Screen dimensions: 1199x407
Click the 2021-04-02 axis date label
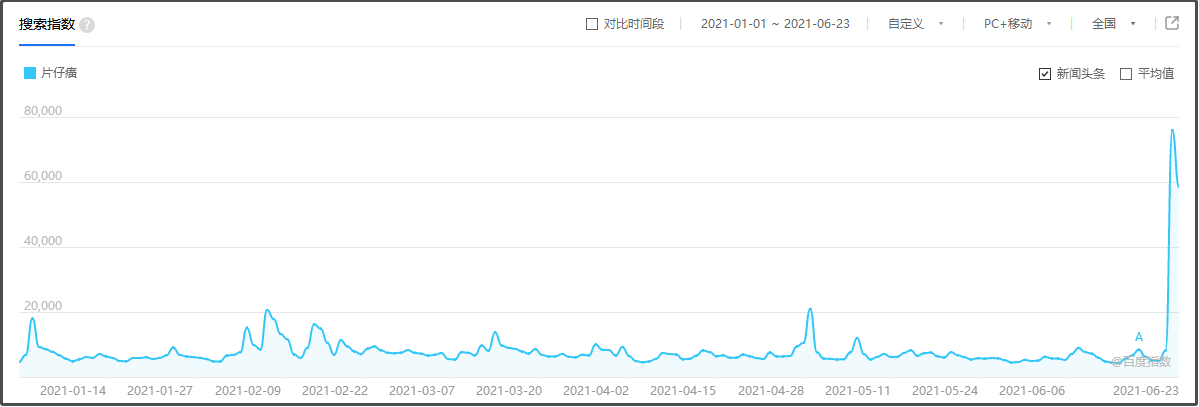(596, 390)
